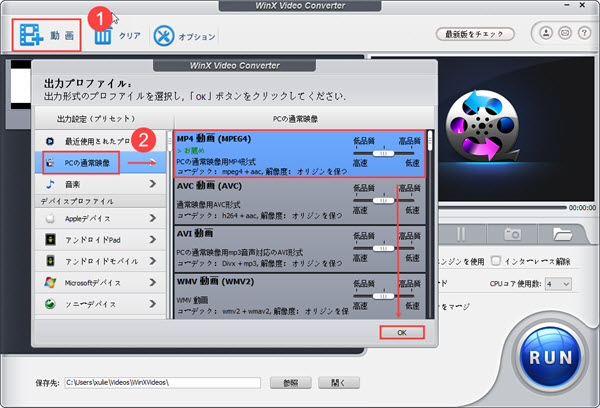
Task: Select 音楽 category item
Action: click(100, 184)
